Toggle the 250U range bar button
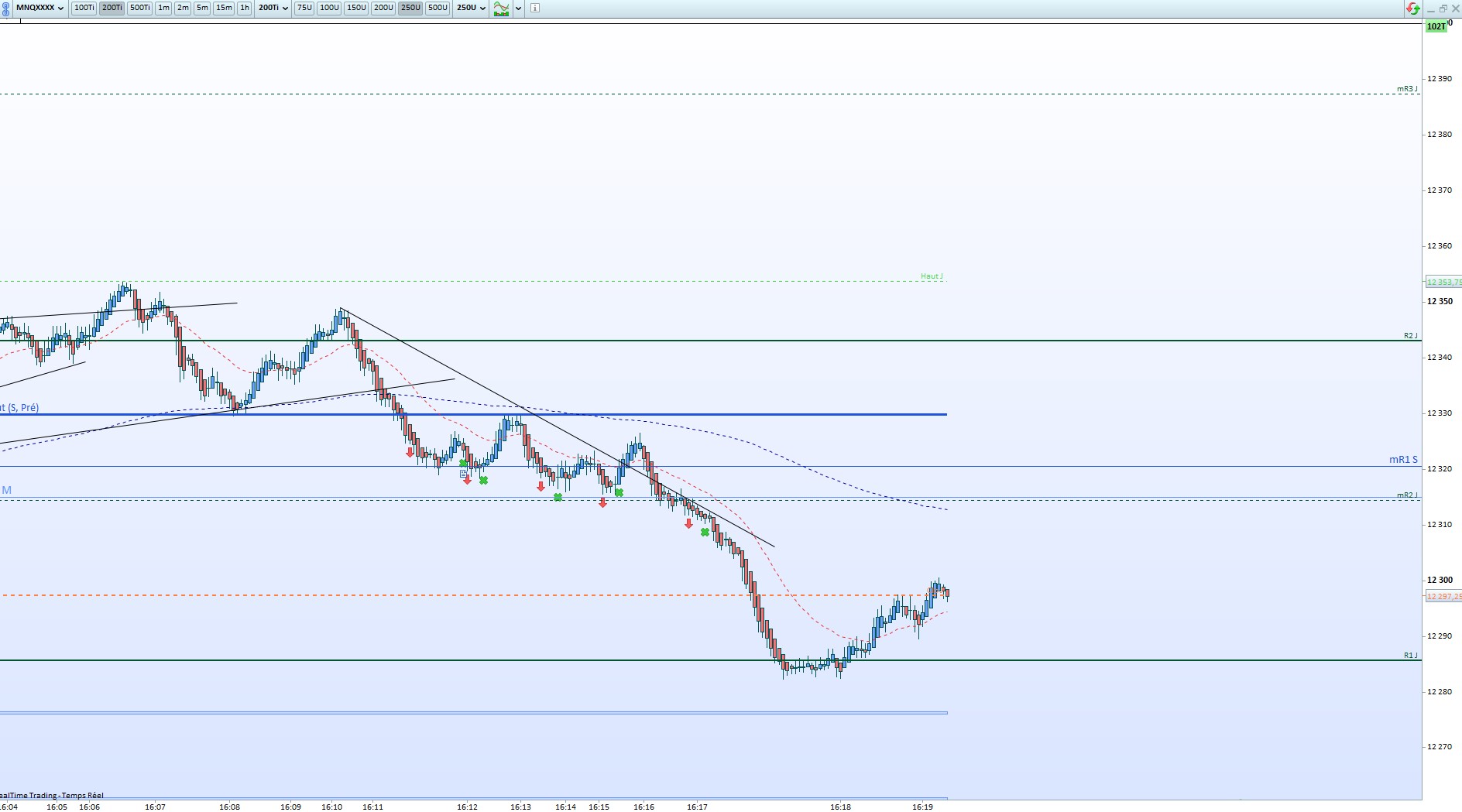1462x812 pixels. pos(410,8)
